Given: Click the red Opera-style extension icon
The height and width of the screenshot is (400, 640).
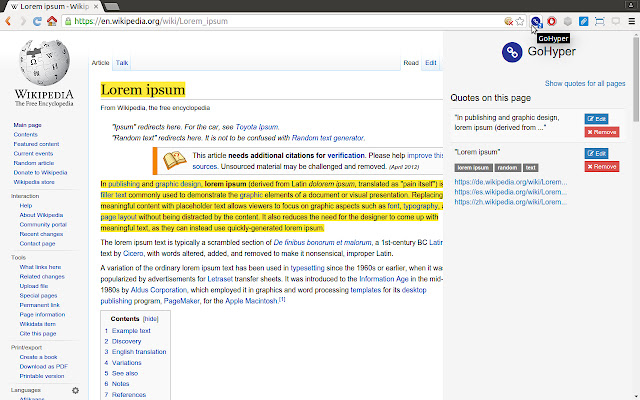Looking at the screenshot, I should 551,20.
